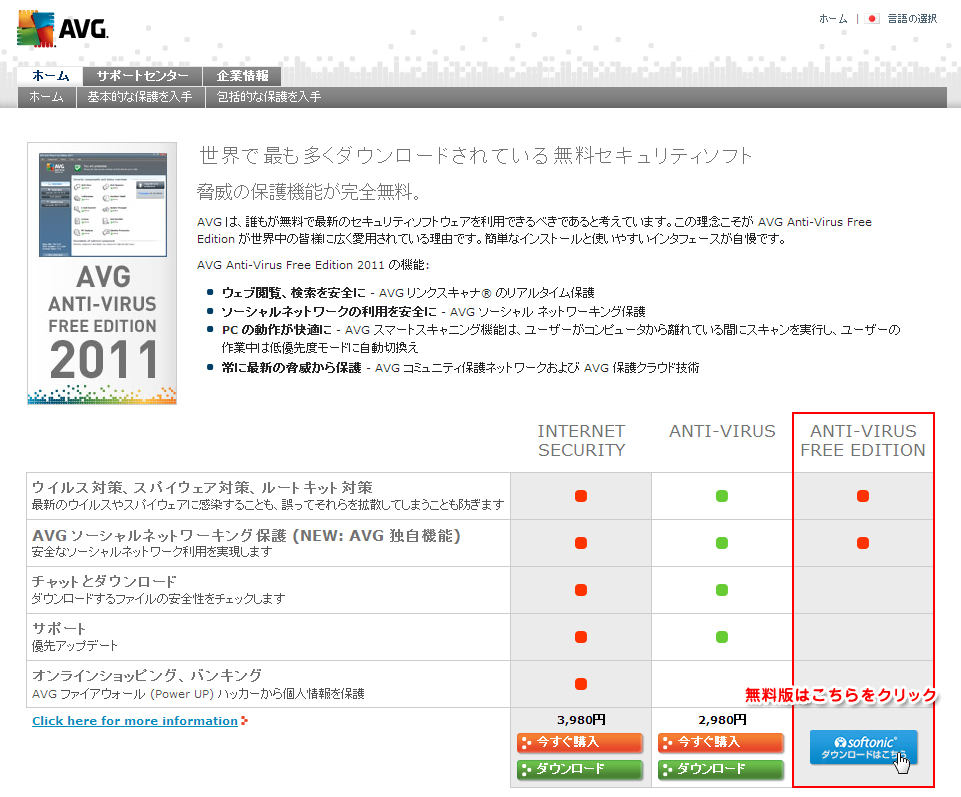The width and height of the screenshot is (961, 797).
Task: Click the オンラインショッピング、バンキング row title
Action: click(146, 676)
